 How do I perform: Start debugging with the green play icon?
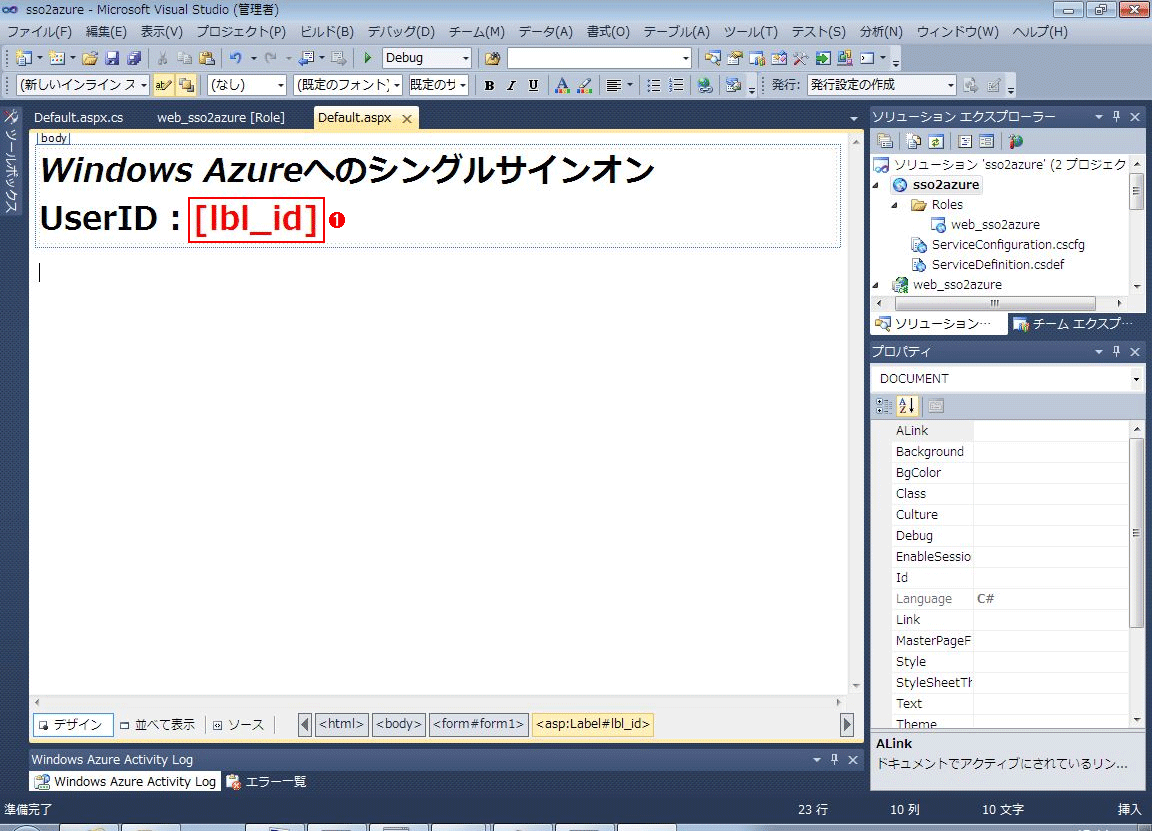[x=367, y=58]
